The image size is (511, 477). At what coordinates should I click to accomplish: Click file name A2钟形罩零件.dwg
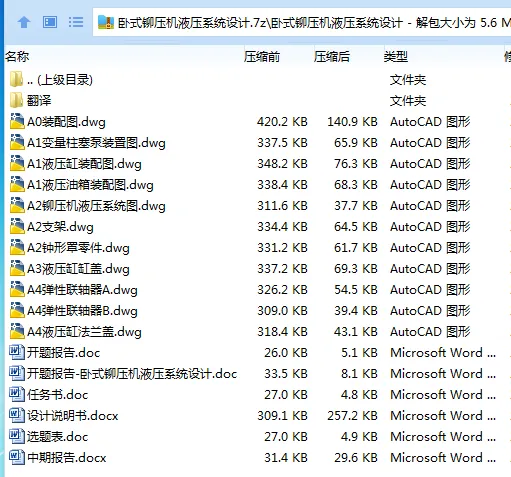coord(78,248)
